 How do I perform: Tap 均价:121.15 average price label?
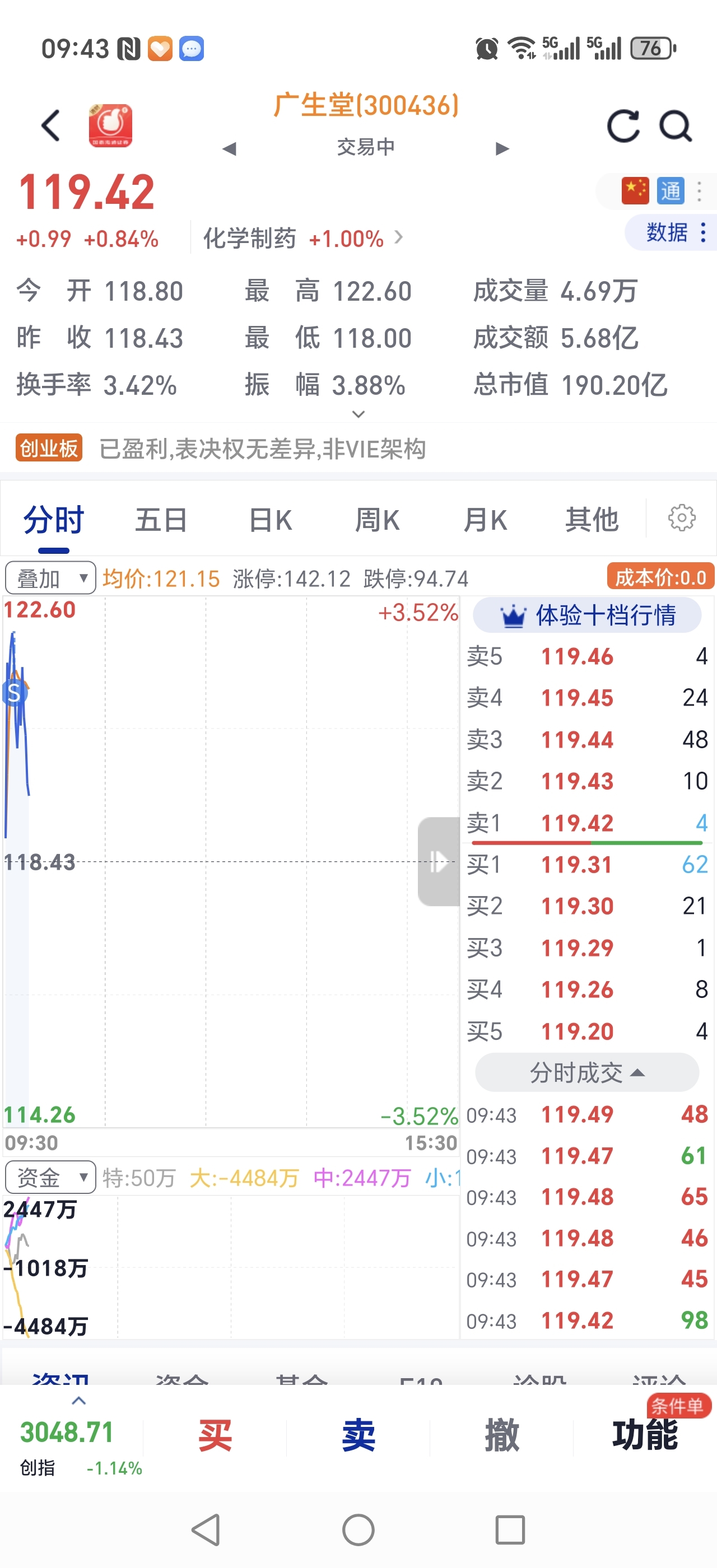click(161, 578)
